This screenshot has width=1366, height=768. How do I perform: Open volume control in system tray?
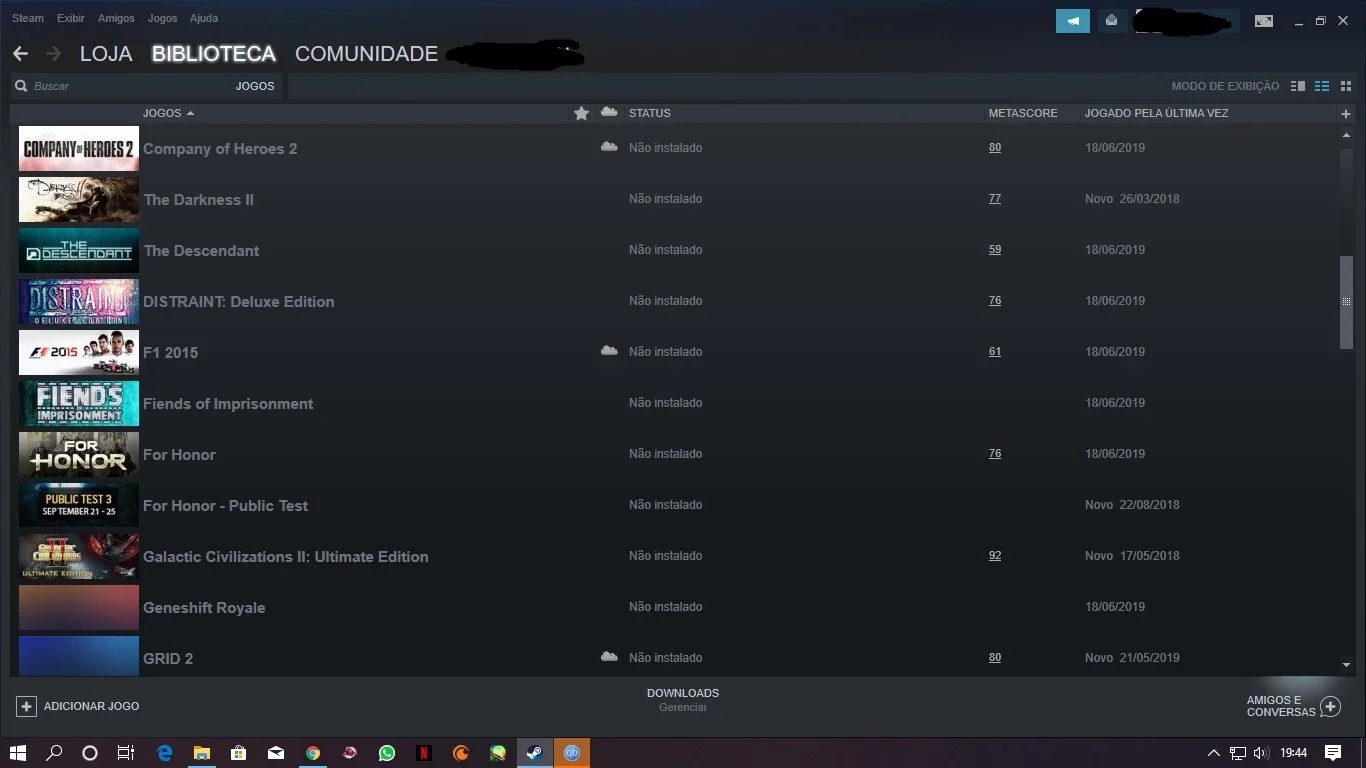(x=1261, y=753)
